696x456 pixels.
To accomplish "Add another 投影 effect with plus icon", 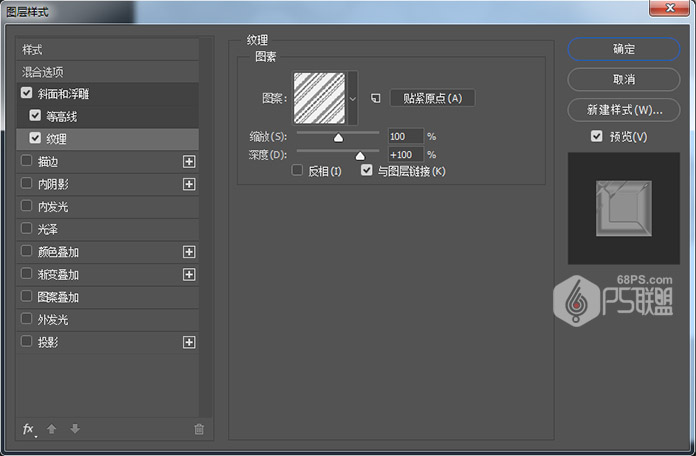I will point(189,342).
